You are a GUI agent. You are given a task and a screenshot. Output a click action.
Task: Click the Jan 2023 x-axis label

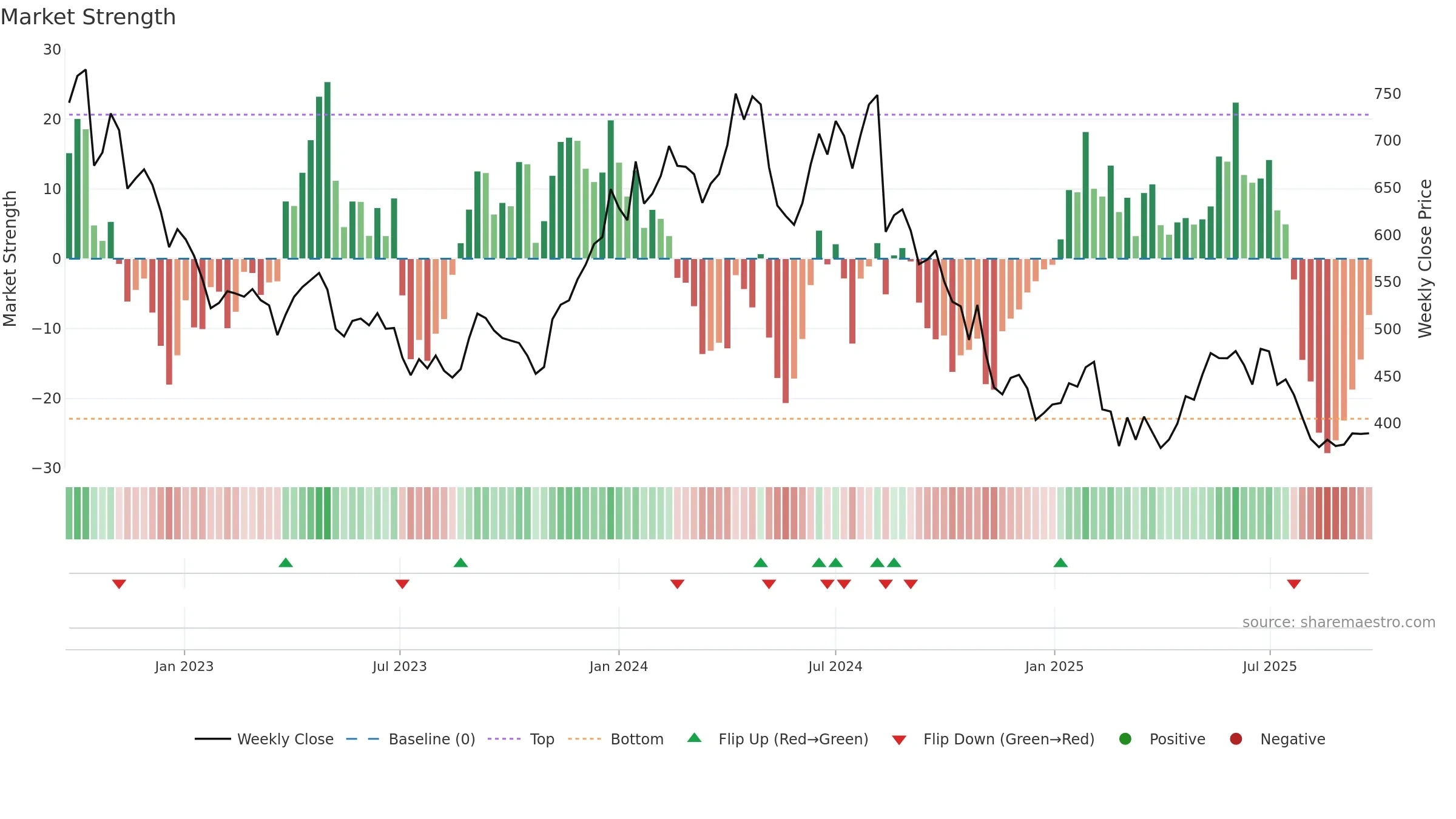(184, 666)
